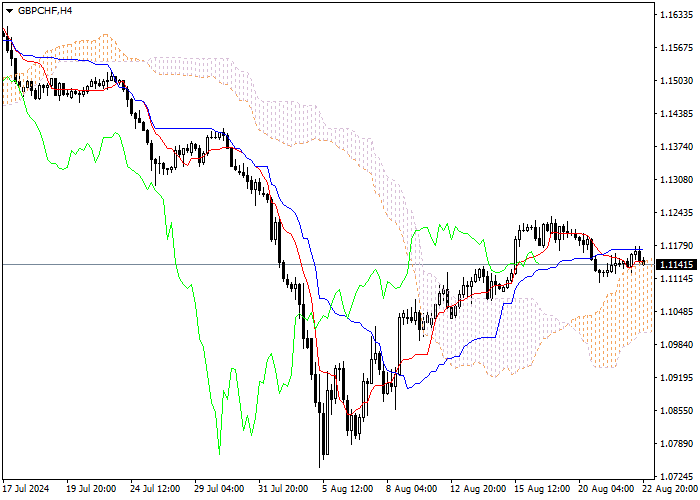The height and width of the screenshot is (500, 700).
Task: Click price axis value 1.11145
Action: point(676,279)
